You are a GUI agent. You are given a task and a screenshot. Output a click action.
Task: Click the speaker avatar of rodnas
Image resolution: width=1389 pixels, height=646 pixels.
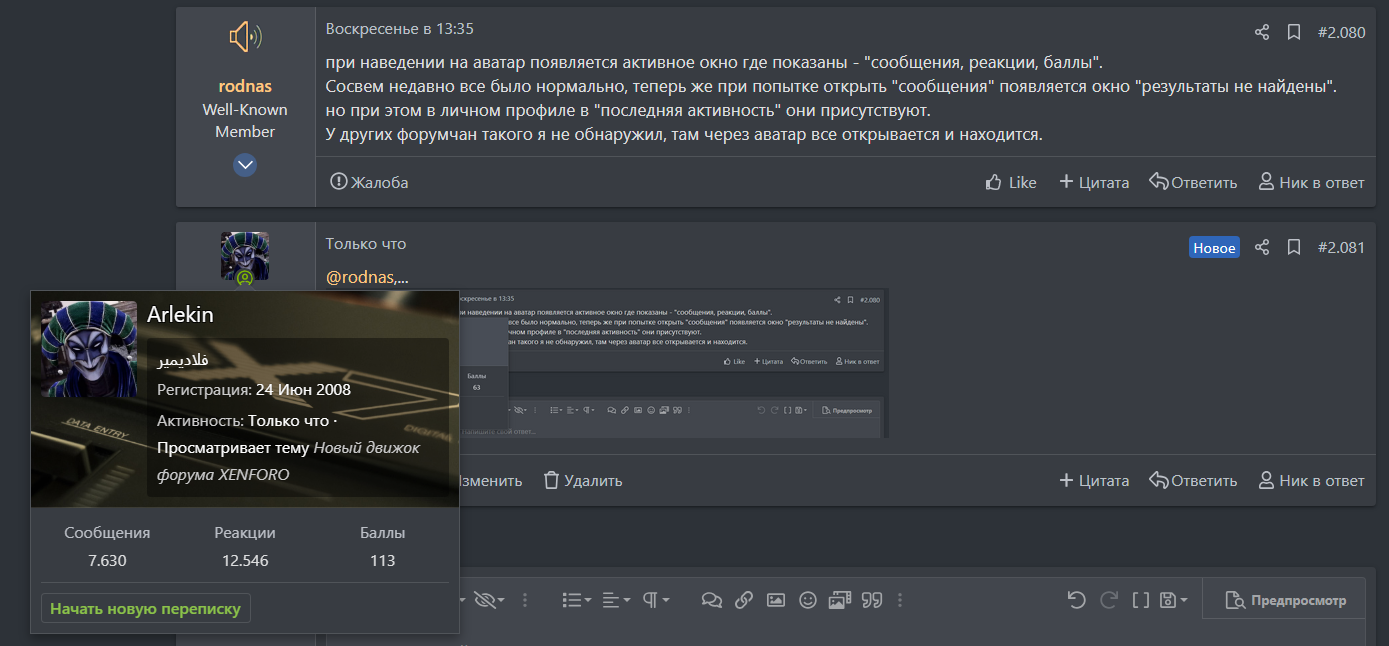point(245,38)
